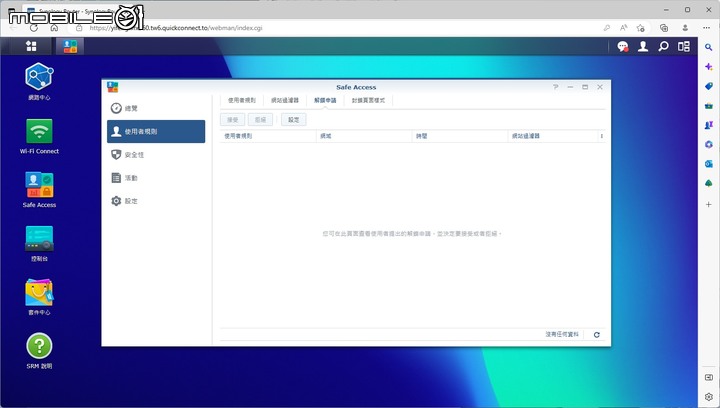Screen dimensions: 720x408
Task: Launch Safe Access desktop icon
Action: click(x=39, y=190)
